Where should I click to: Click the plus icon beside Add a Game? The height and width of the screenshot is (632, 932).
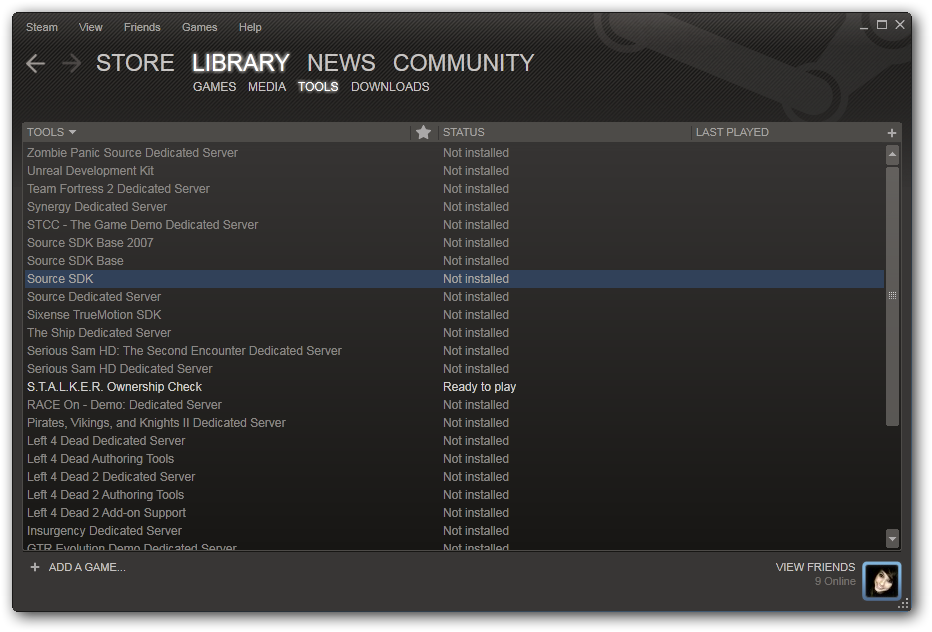(35, 567)
